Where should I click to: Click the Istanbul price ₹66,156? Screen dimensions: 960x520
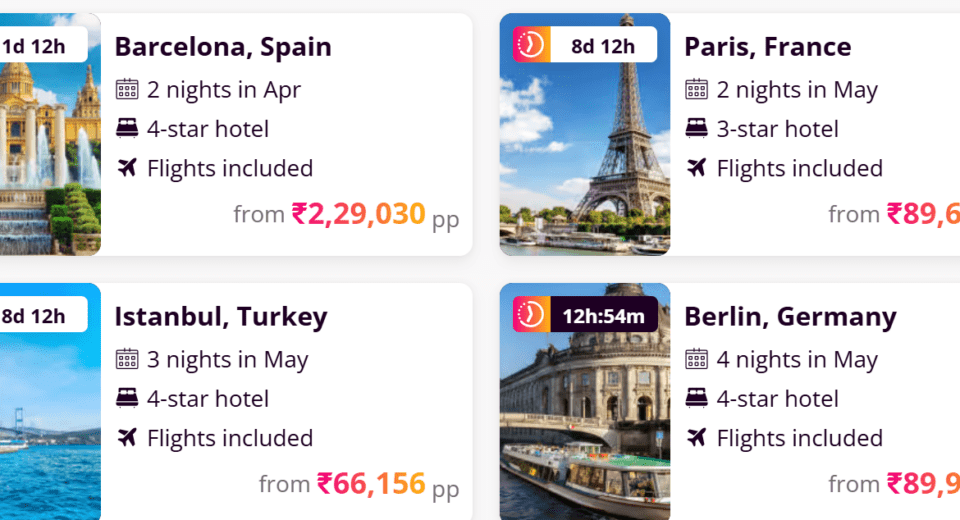tap(371, 484)
